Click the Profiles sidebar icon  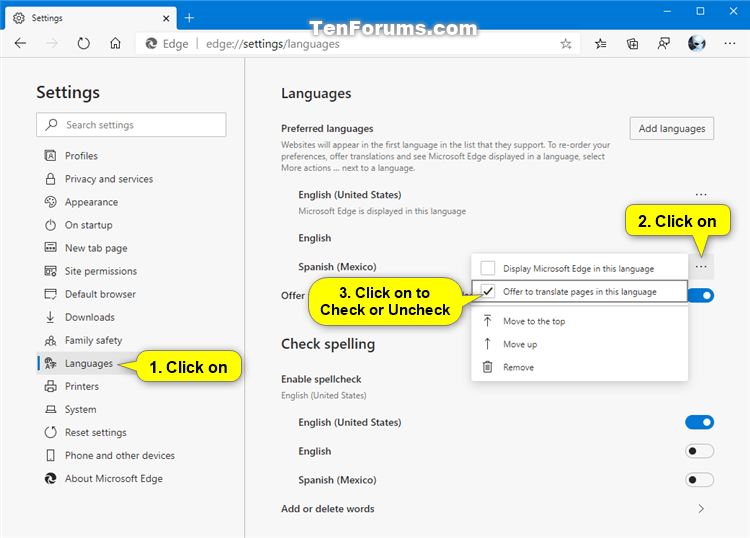pyautogui.click(x=50, y=155)
